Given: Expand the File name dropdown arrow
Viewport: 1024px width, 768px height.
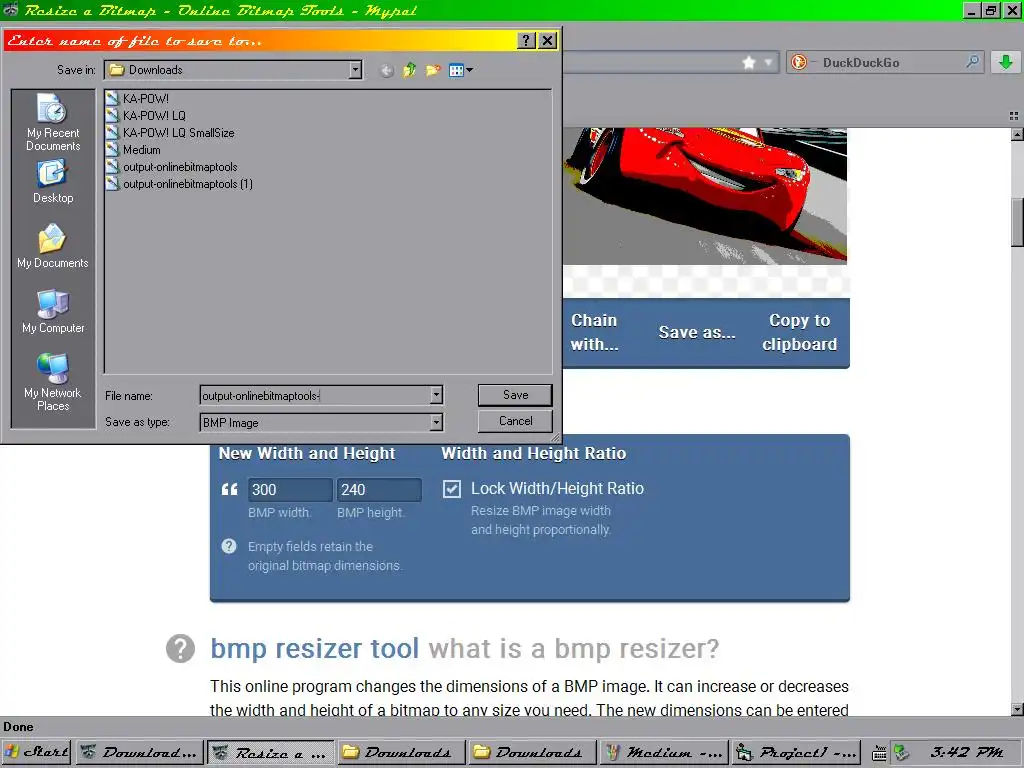Looking at the screenshot, I should point(436,395).
